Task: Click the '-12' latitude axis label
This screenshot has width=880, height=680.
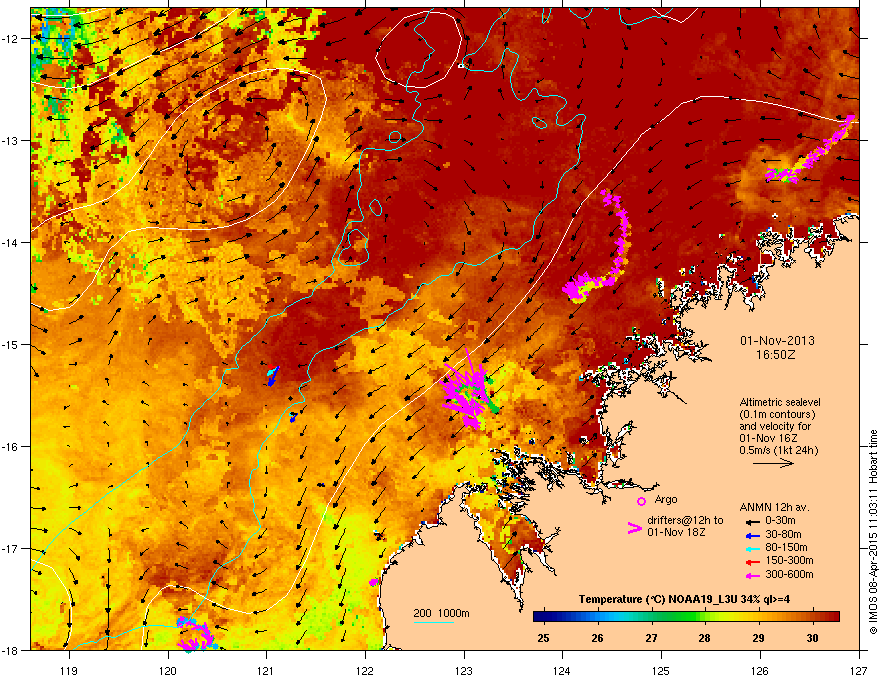Action: [10, 39]
